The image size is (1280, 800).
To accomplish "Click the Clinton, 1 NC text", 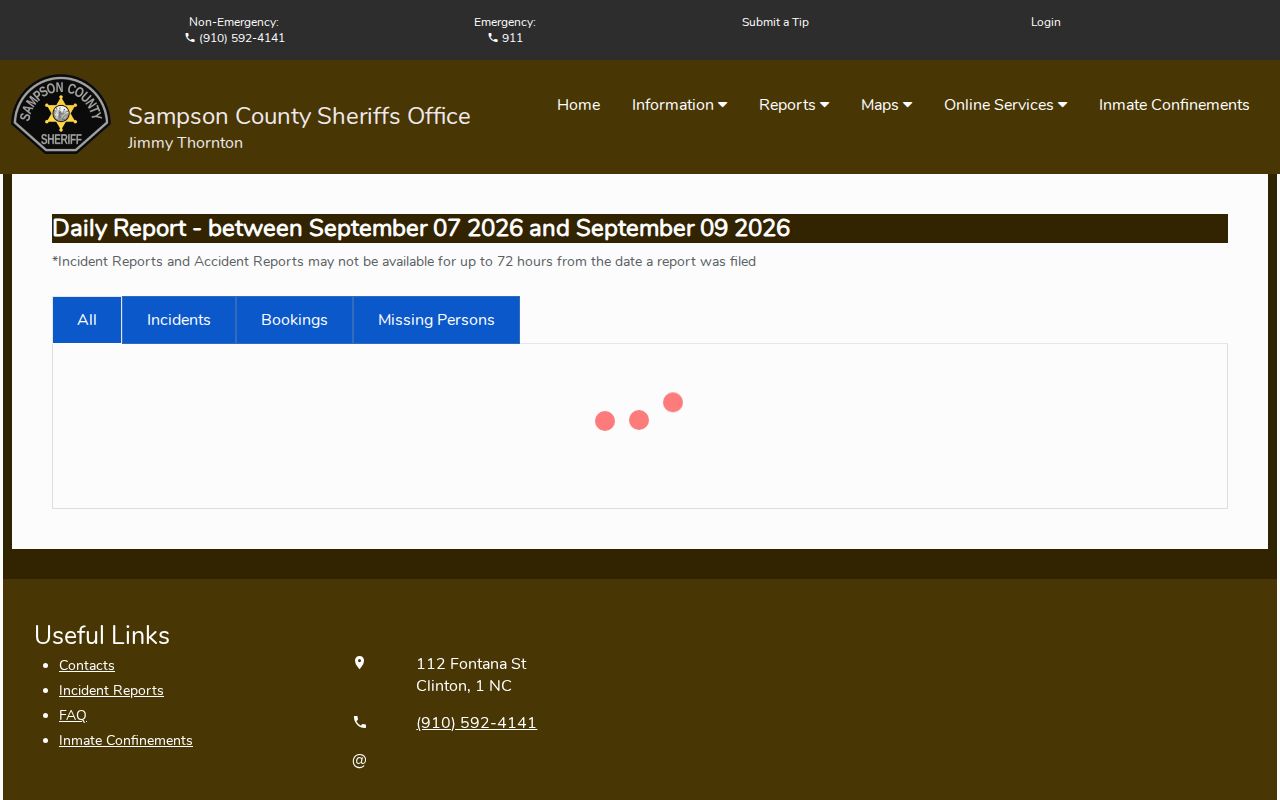I will coord(464,686).
